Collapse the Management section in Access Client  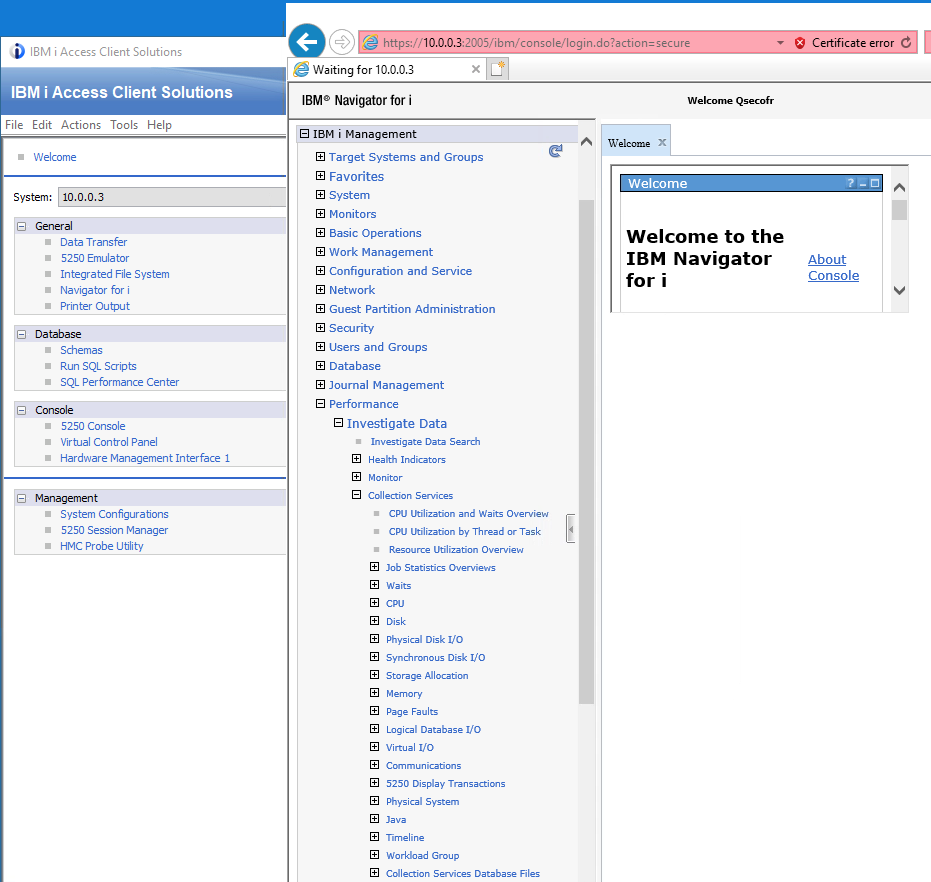22,498
